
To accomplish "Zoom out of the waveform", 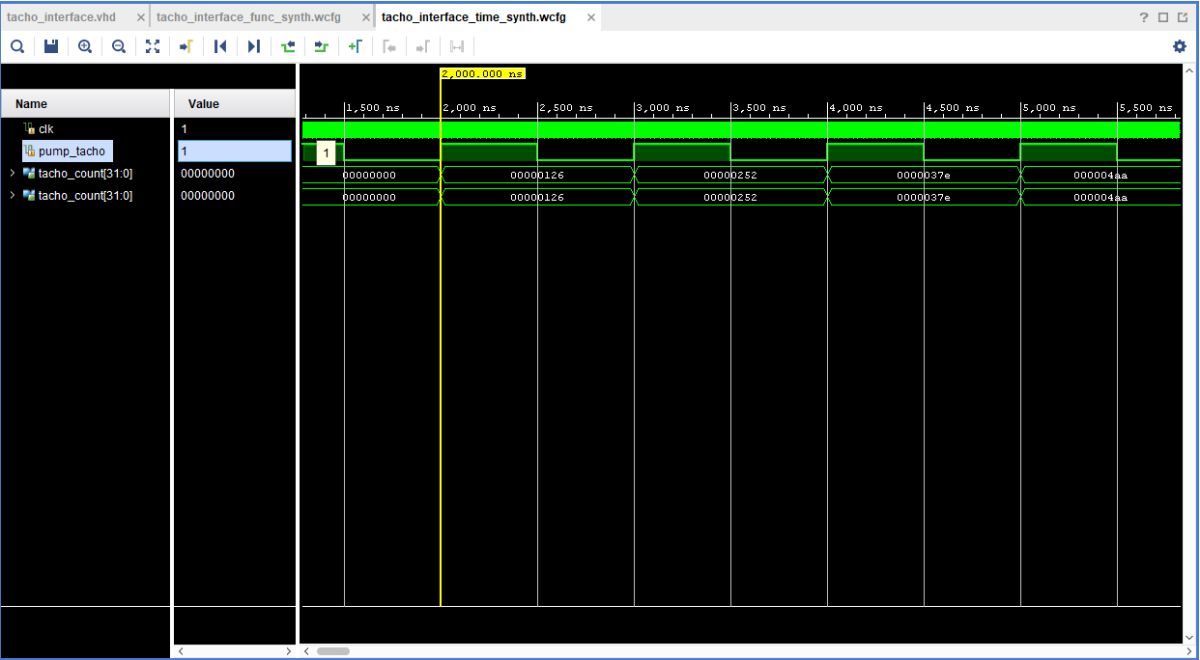I will [x=119, y=46].
